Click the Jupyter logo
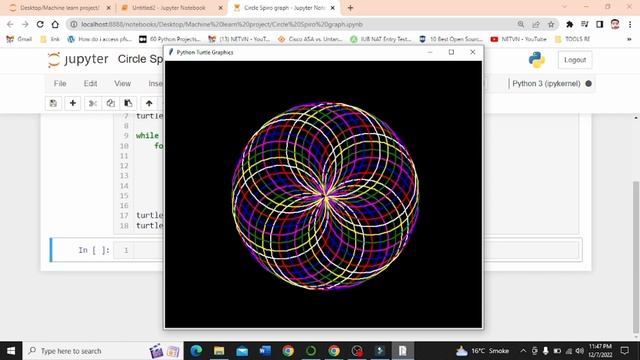The height and width of the screenshot is (360, 640). pos(78,60)
